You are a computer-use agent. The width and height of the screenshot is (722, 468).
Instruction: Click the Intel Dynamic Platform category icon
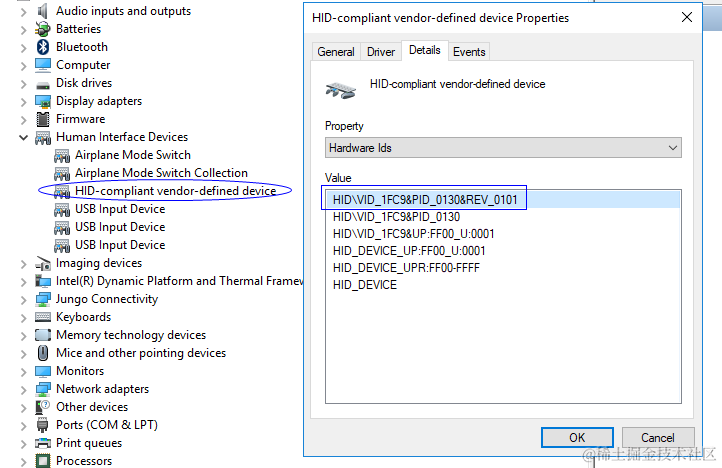[x=43, y=281]
